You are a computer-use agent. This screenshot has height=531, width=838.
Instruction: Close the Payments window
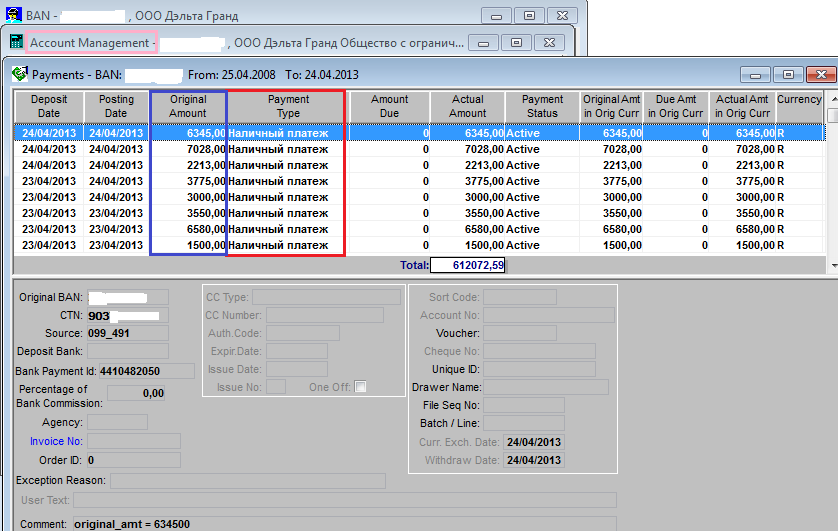[x=821, y=74]
